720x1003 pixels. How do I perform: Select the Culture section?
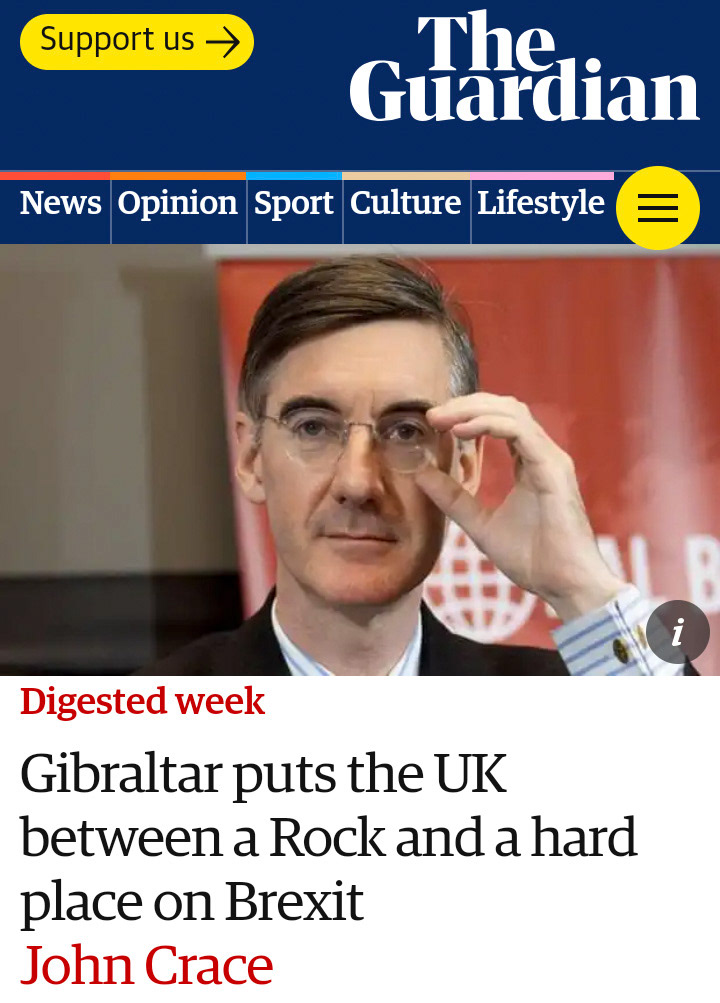click(405, 203)
